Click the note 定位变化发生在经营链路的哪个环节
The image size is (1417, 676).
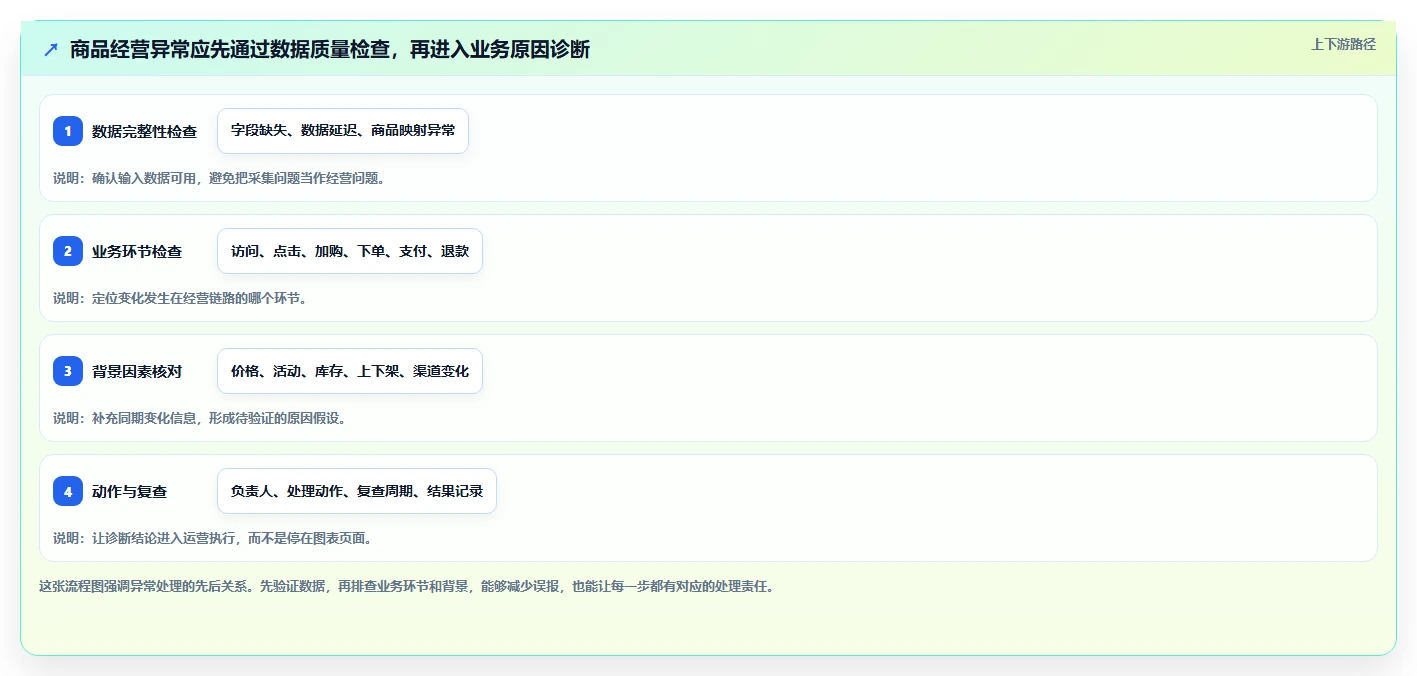pos(180,298)
